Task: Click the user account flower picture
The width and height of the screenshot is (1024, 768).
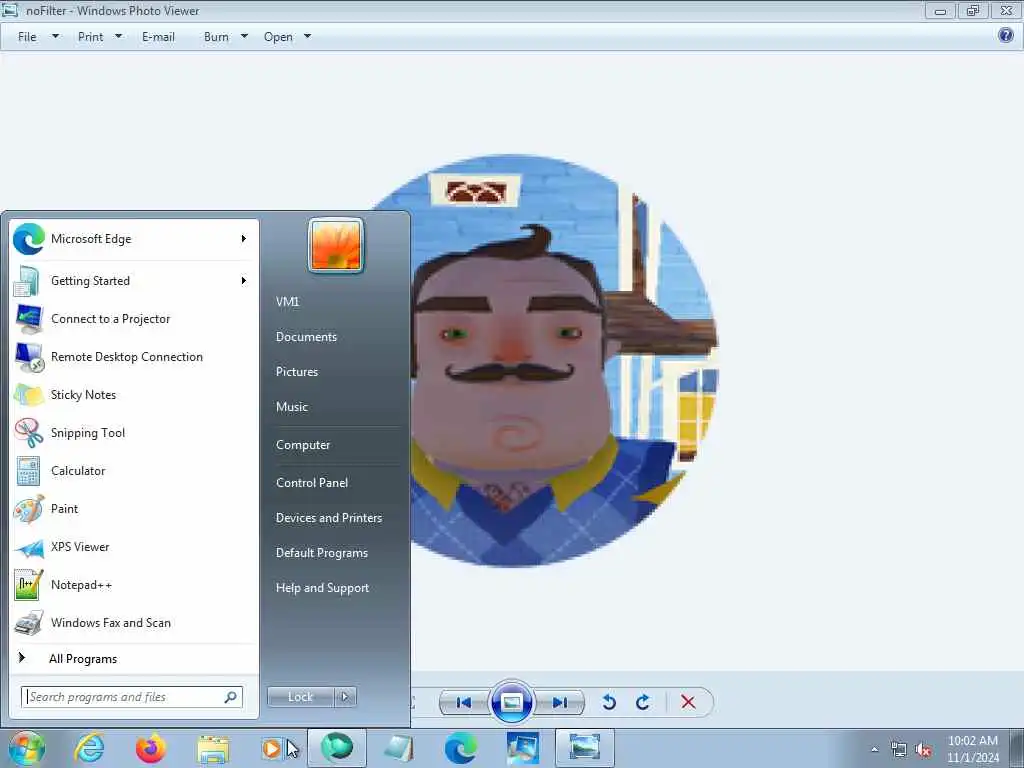Action: coord(336,246)
